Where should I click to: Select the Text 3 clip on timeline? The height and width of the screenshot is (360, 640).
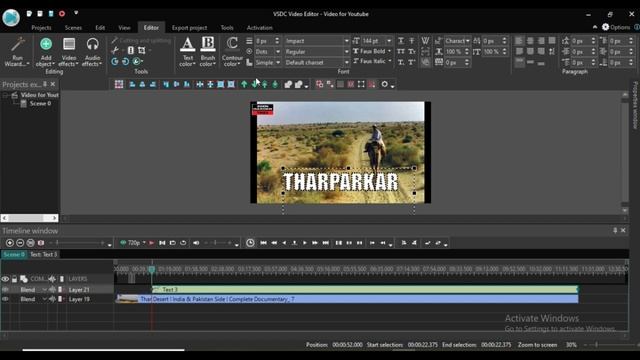click(365, 289)
